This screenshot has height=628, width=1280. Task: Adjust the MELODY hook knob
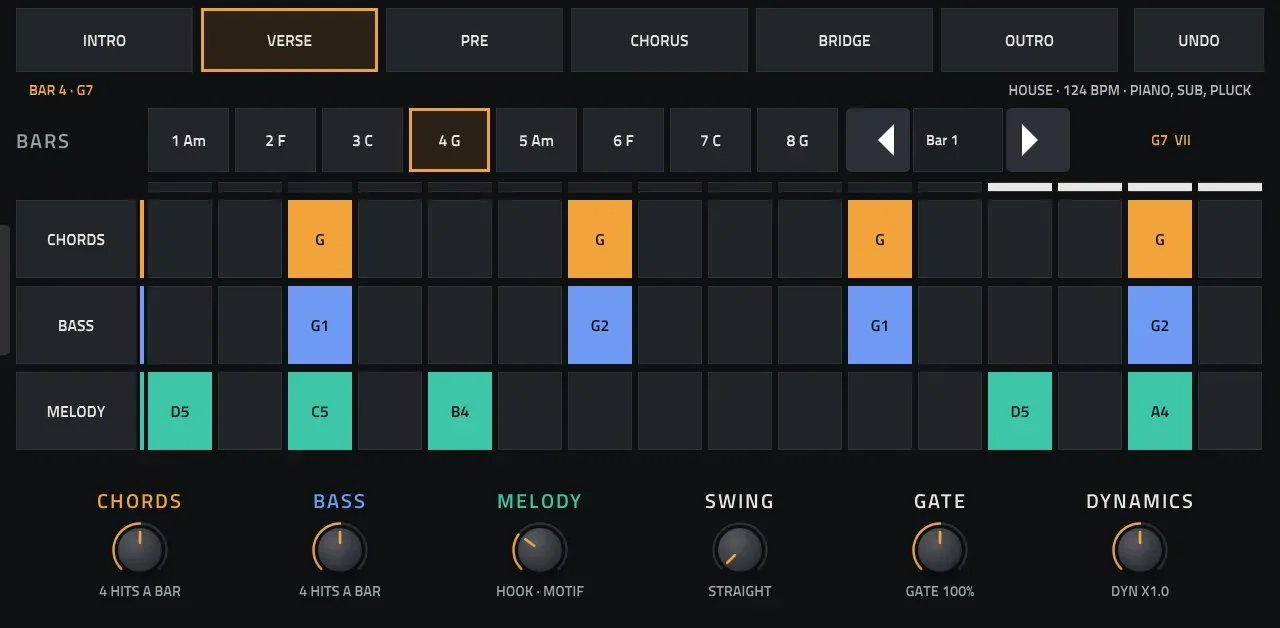coord(540,549)
